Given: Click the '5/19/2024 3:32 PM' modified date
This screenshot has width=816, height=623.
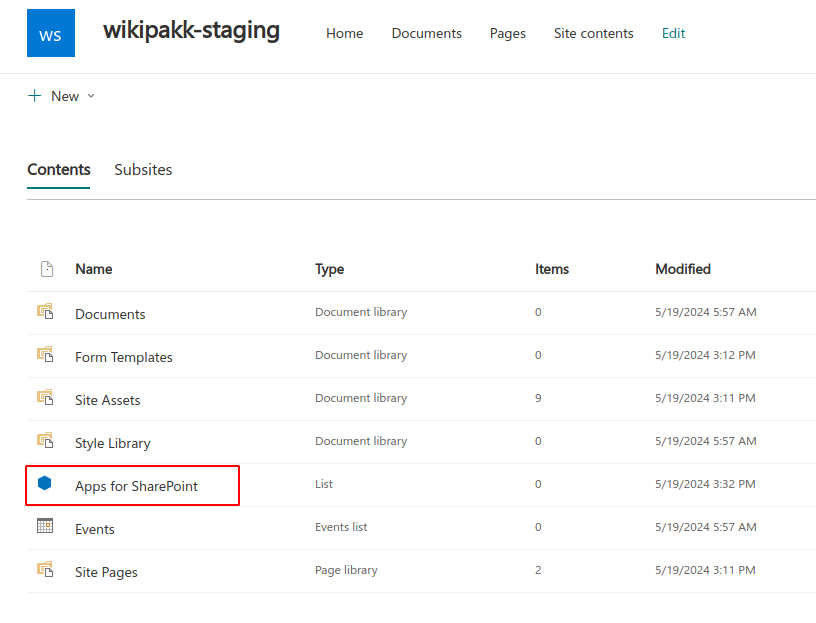Looking at the screenshot, I should [705, 484].
